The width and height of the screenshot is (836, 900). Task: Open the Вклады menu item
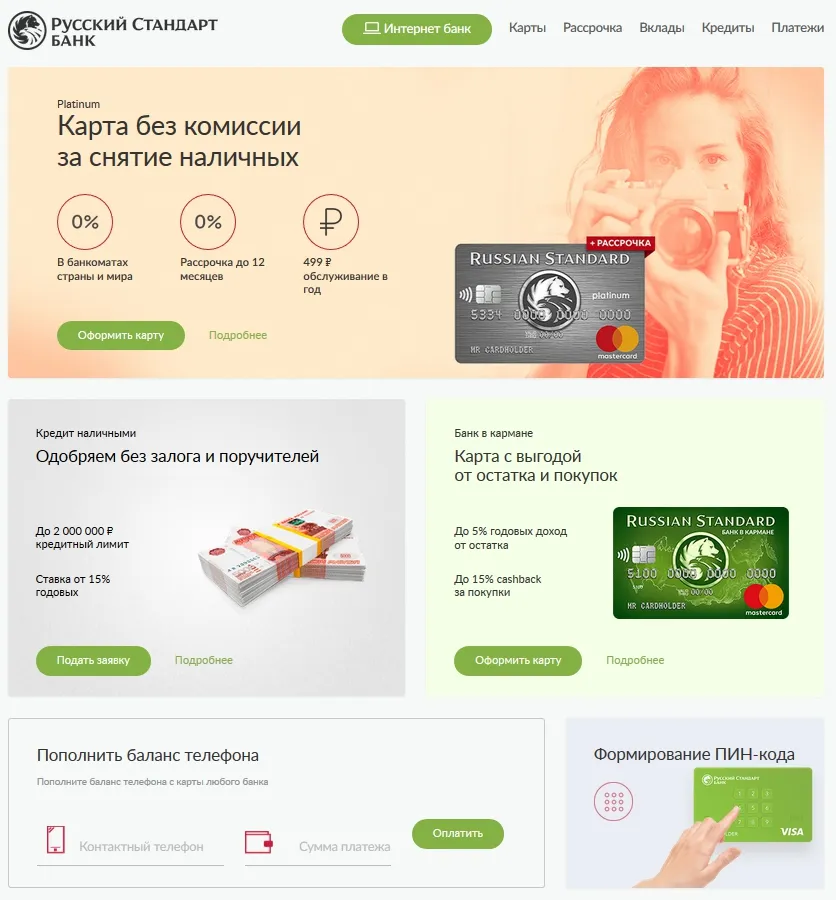click(x=661, y=28)
